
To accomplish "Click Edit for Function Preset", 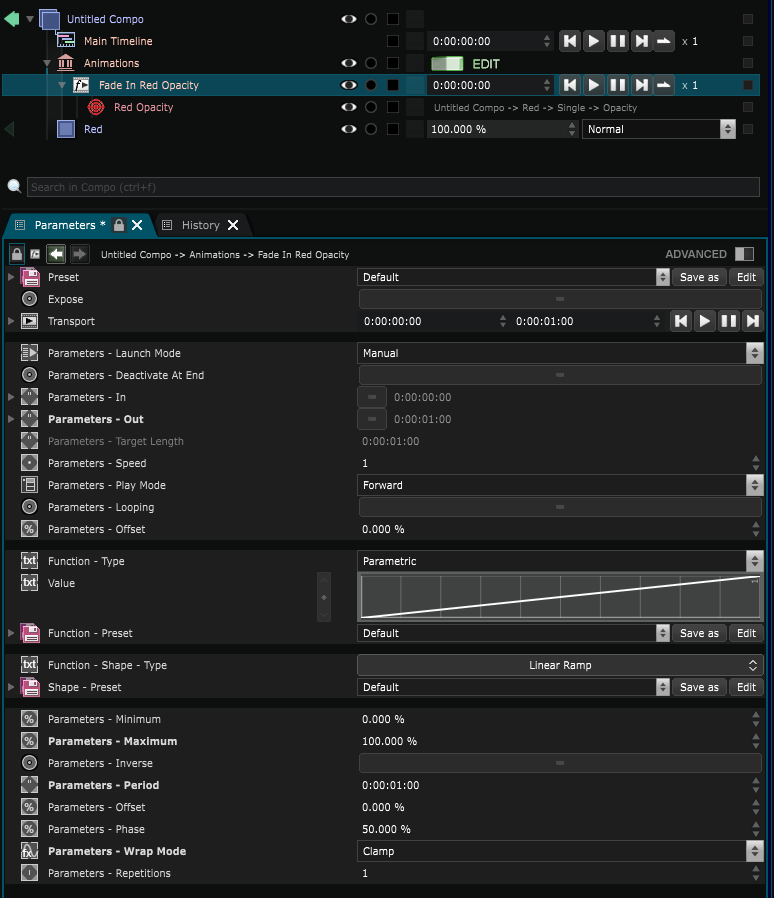I will (x=746, y=633).
